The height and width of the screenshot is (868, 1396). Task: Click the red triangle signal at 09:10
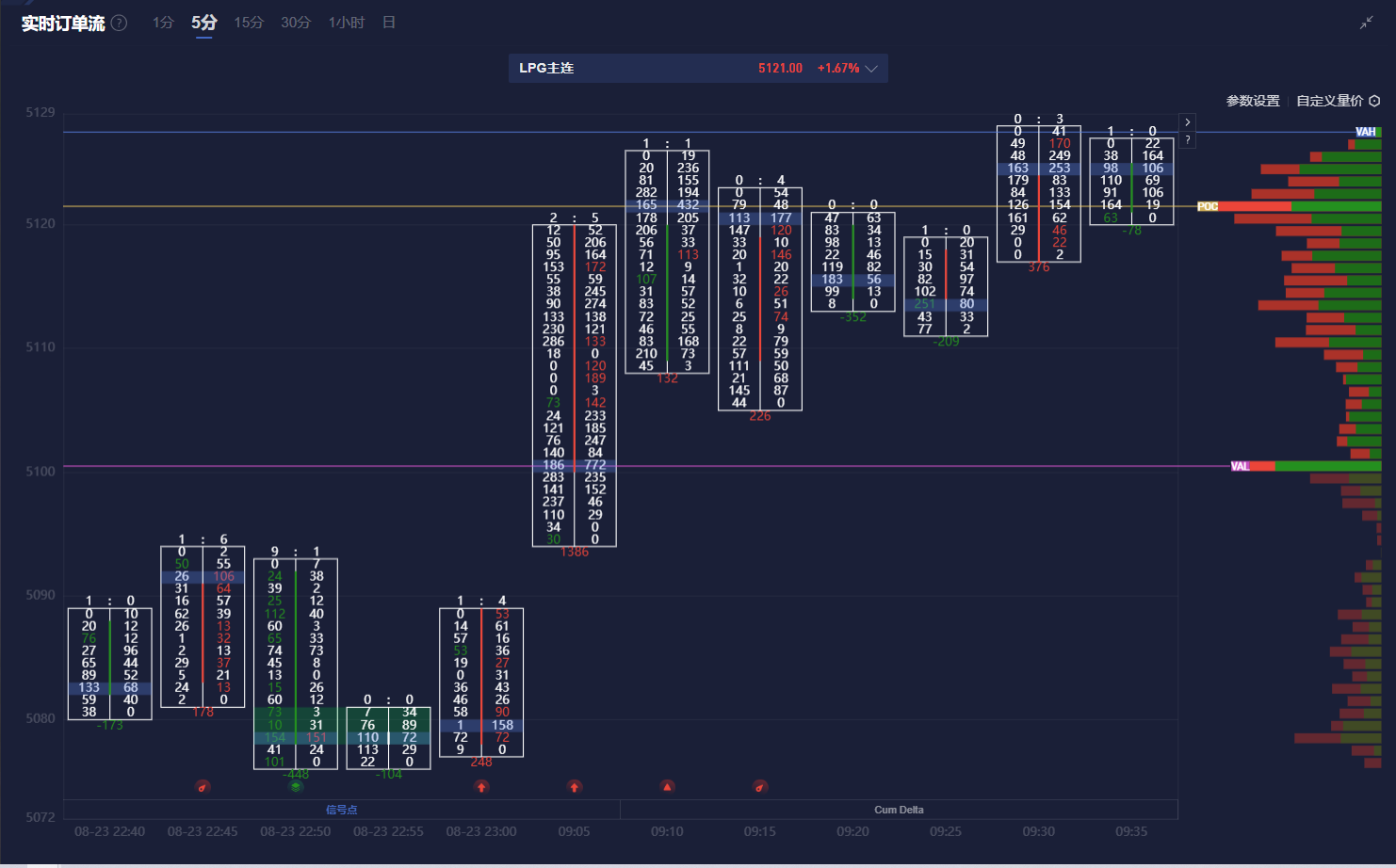[667, 786]
